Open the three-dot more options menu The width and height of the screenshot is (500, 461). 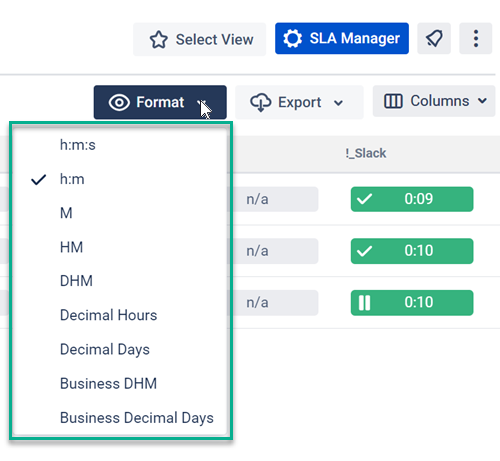coord(476,38)
